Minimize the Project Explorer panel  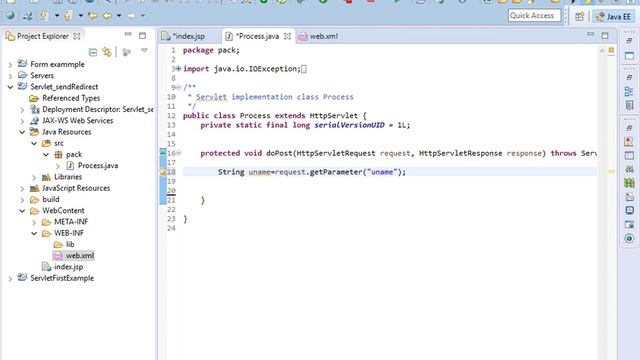pyautogui.click(x=128, y=34)
